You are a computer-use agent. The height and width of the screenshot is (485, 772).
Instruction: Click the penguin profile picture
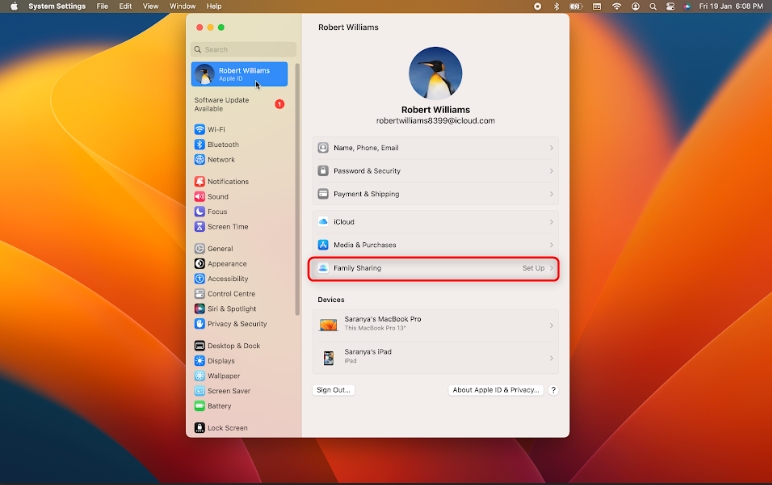tap(435, 73)
